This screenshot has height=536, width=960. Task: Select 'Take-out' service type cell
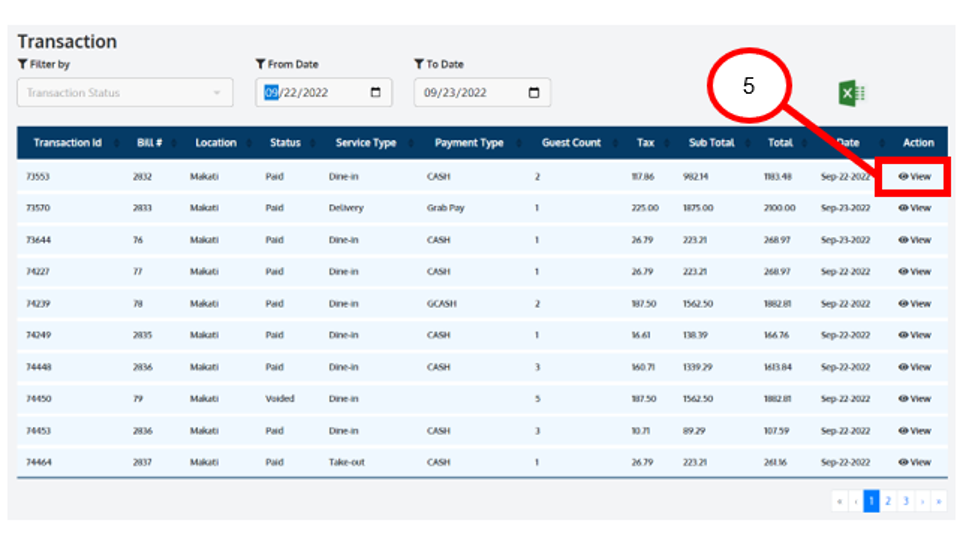347,462
